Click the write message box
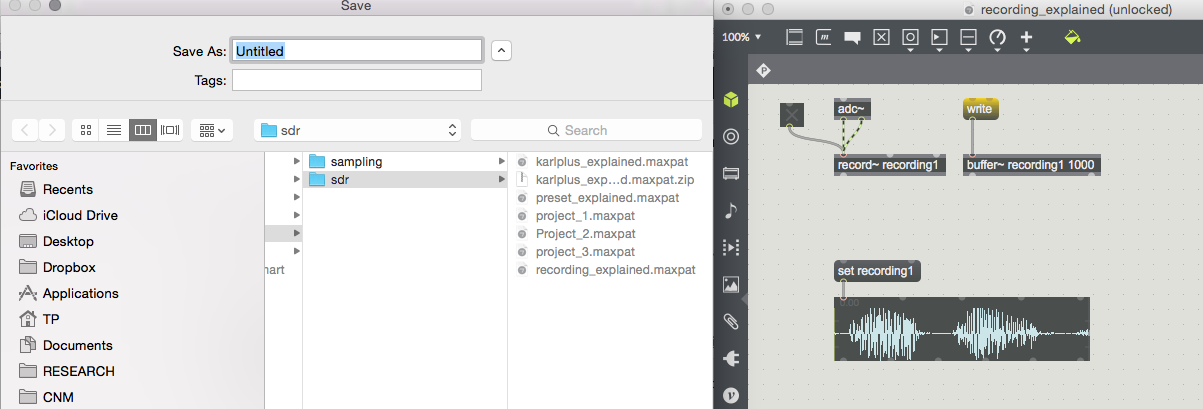The width and height of the screenshot is (1203, 409). 980,109
